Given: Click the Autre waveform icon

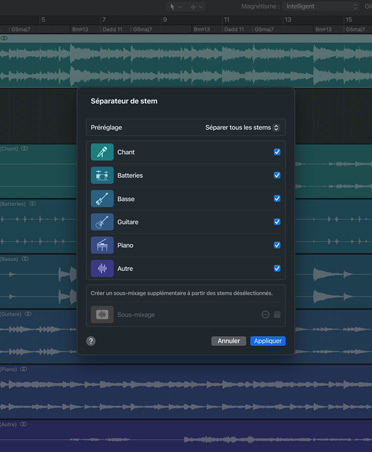Looking at the screenshot, I should pyautogui.click(x=102, y=269).
